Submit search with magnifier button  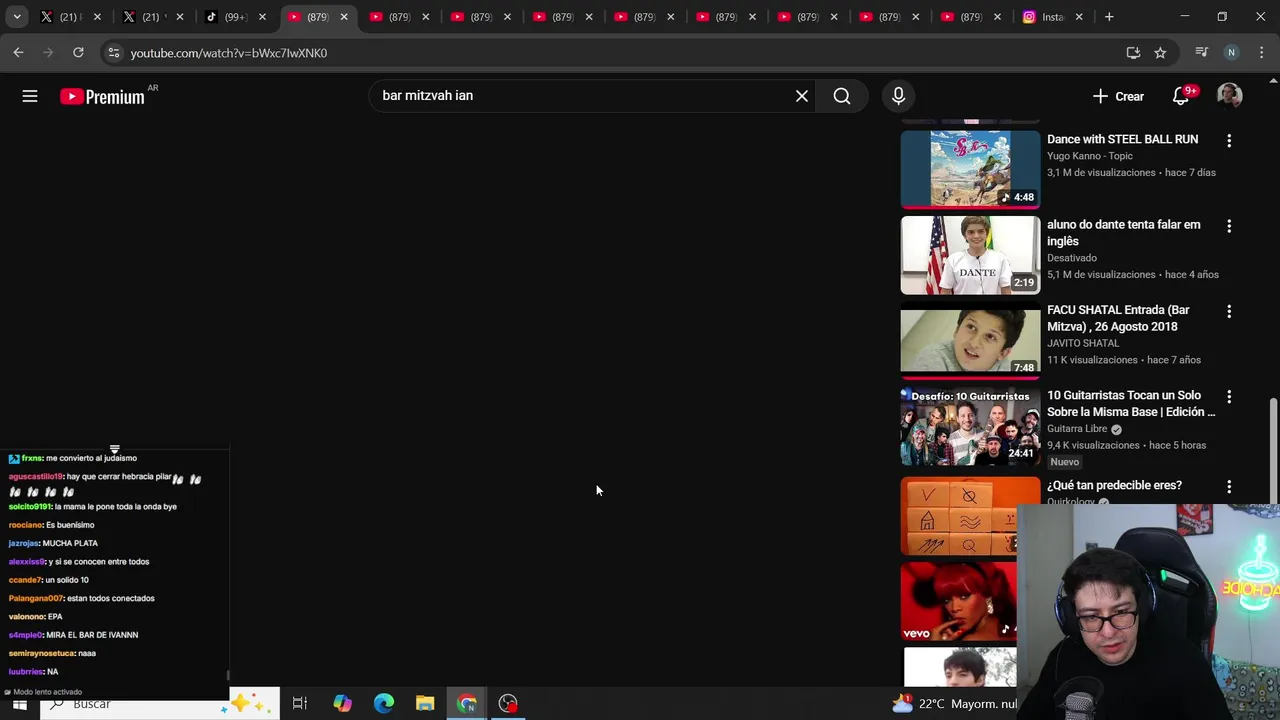point(842,96)
